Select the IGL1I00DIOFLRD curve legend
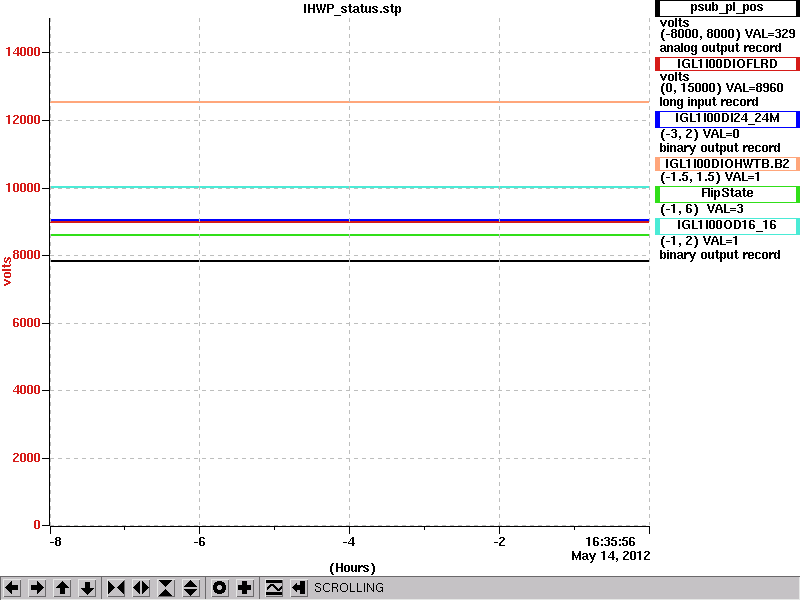 click(727, 64)
